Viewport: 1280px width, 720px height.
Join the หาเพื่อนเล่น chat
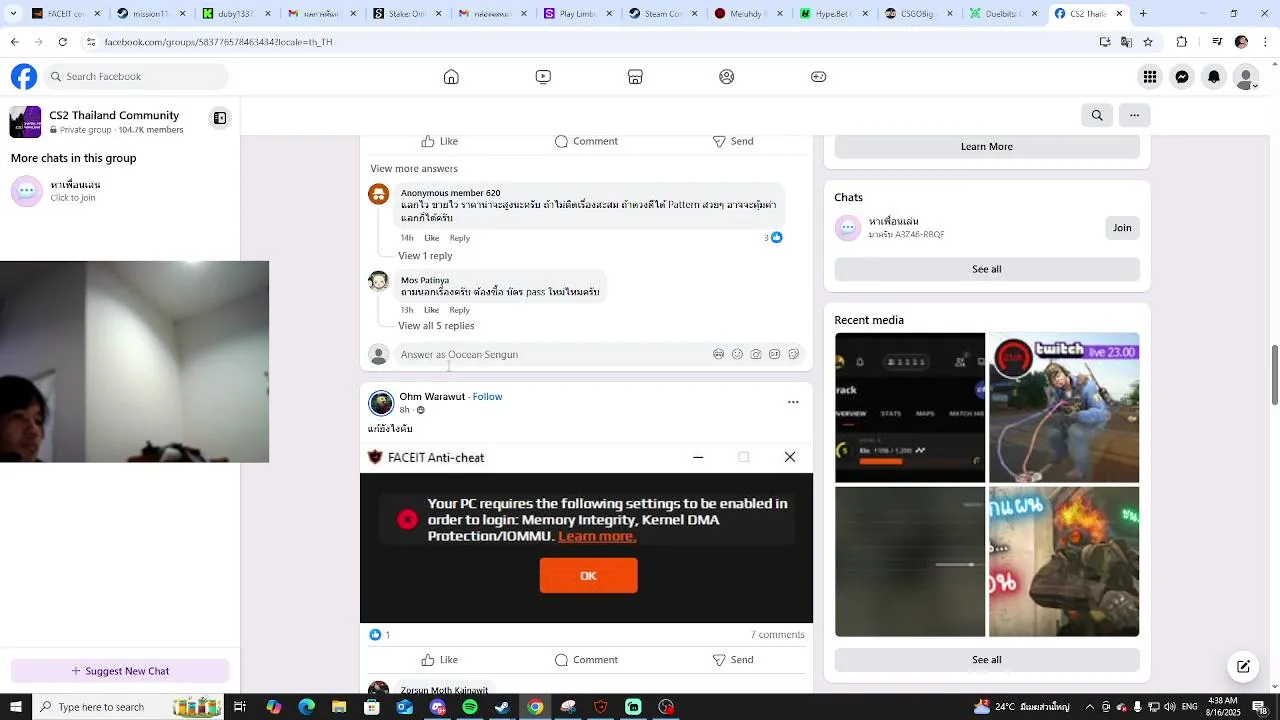pyautogui.click(x=1122, y=228)
